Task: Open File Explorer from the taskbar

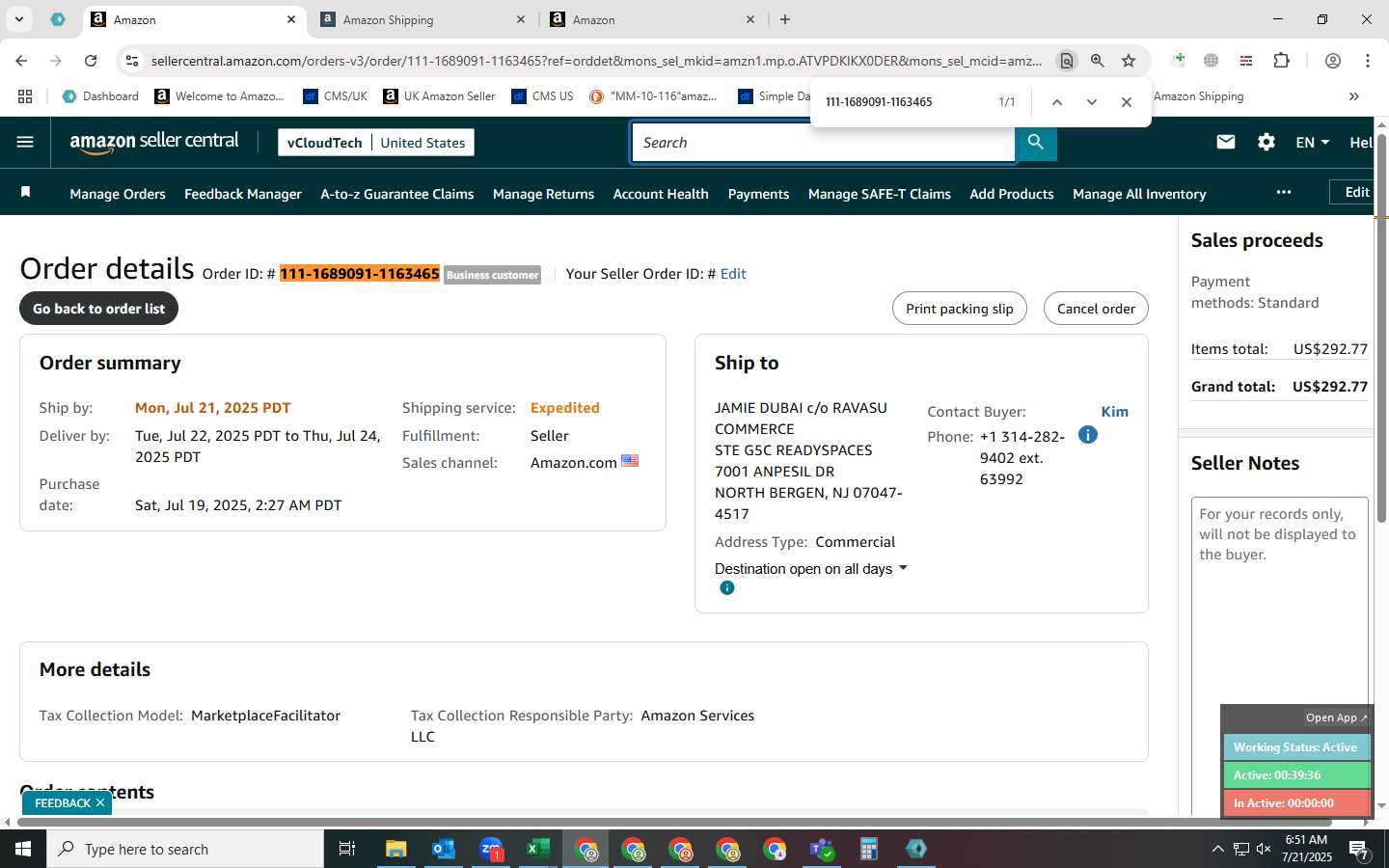Action: (396, 849)
